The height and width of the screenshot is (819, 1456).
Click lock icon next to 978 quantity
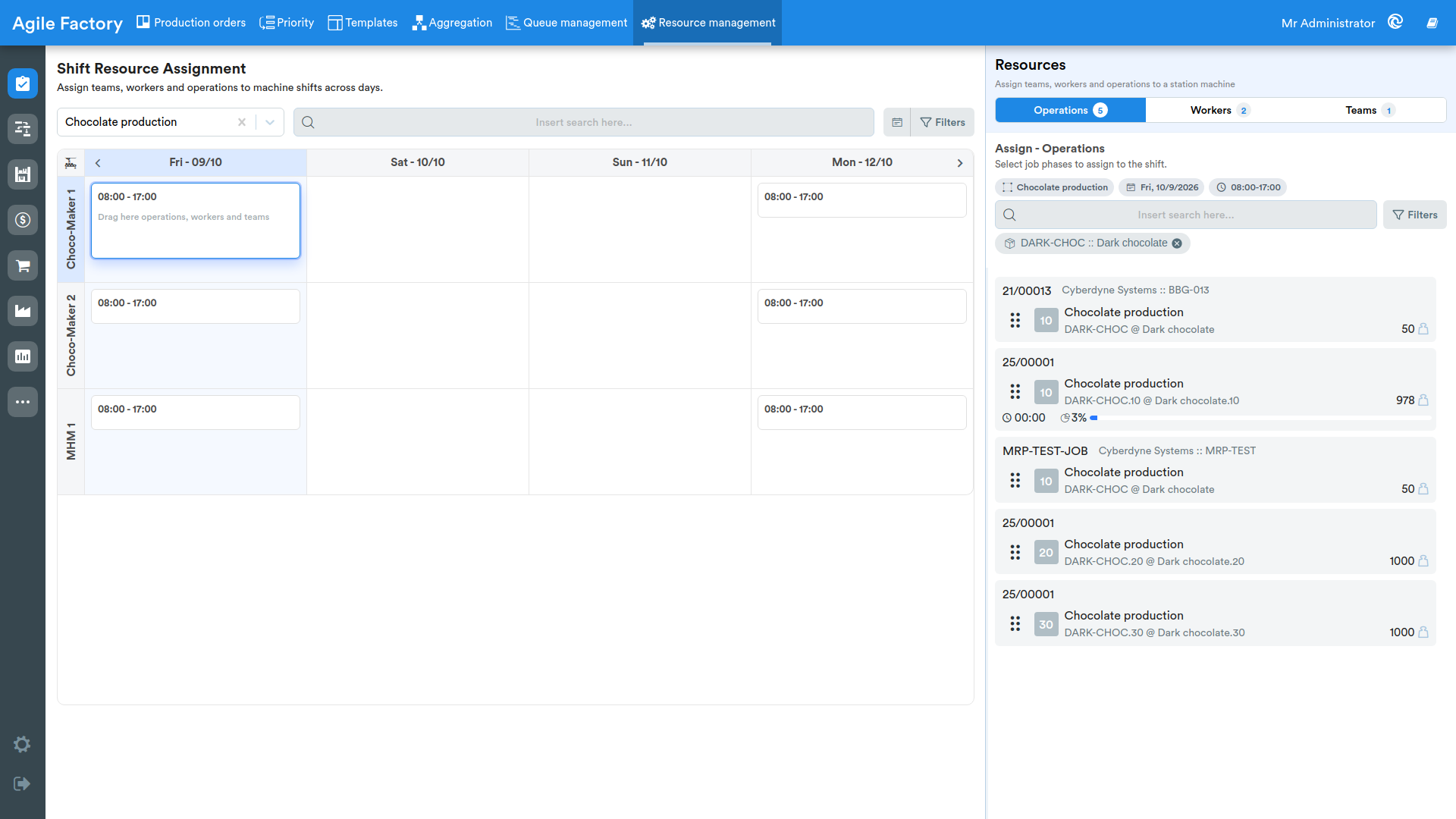click(x=1423, y=400)
